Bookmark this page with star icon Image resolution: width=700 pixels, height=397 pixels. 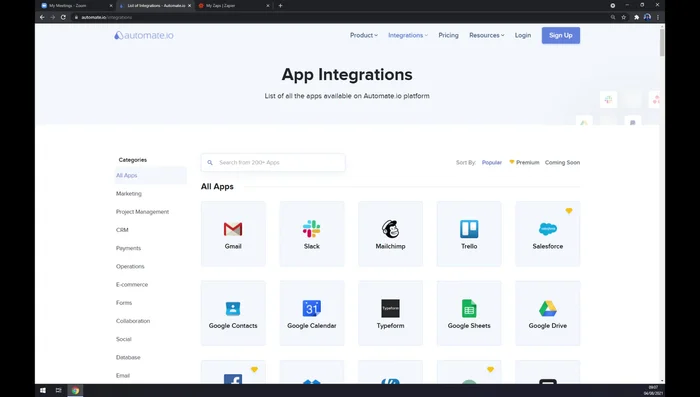click(624, 17)
